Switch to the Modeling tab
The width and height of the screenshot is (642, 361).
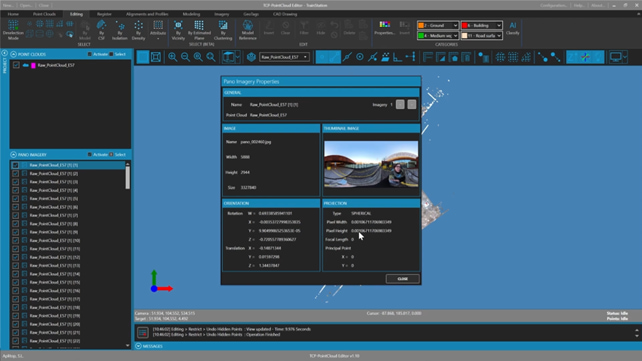click(191, 14)
